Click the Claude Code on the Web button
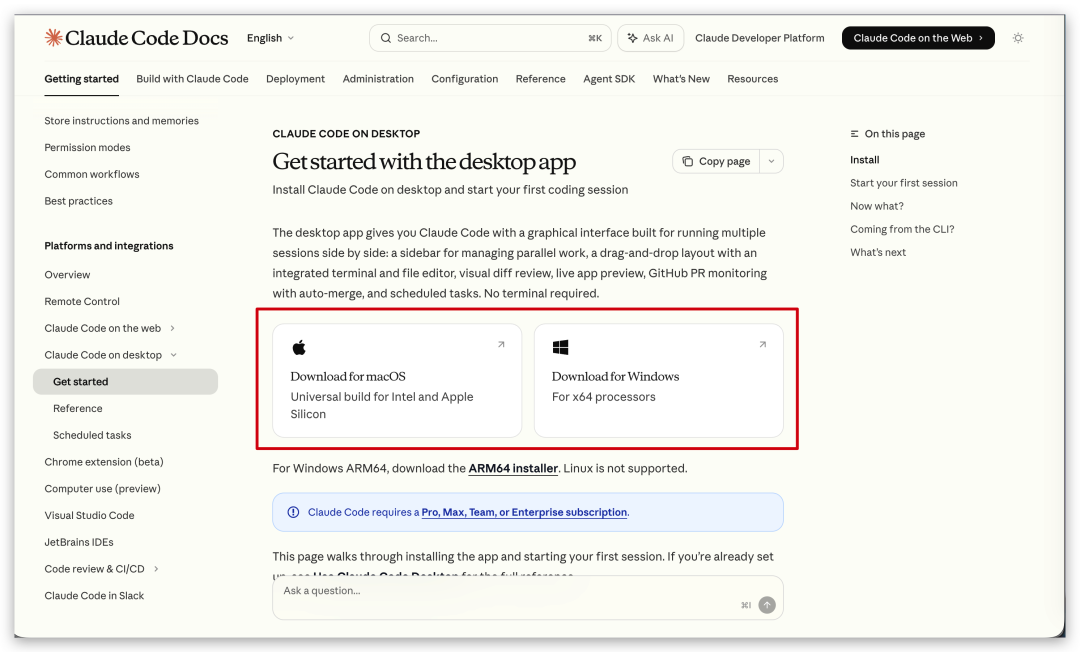The width and height of the screenshot is (1080, 652). point(917,38)
